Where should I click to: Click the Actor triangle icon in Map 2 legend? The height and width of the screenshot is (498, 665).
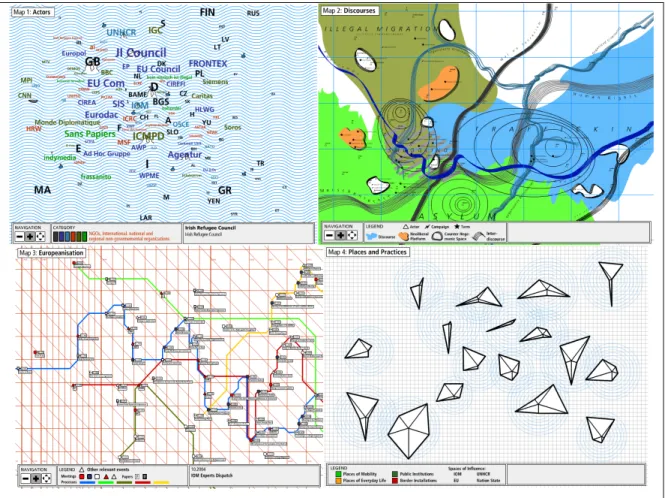[x=405, y=227]
